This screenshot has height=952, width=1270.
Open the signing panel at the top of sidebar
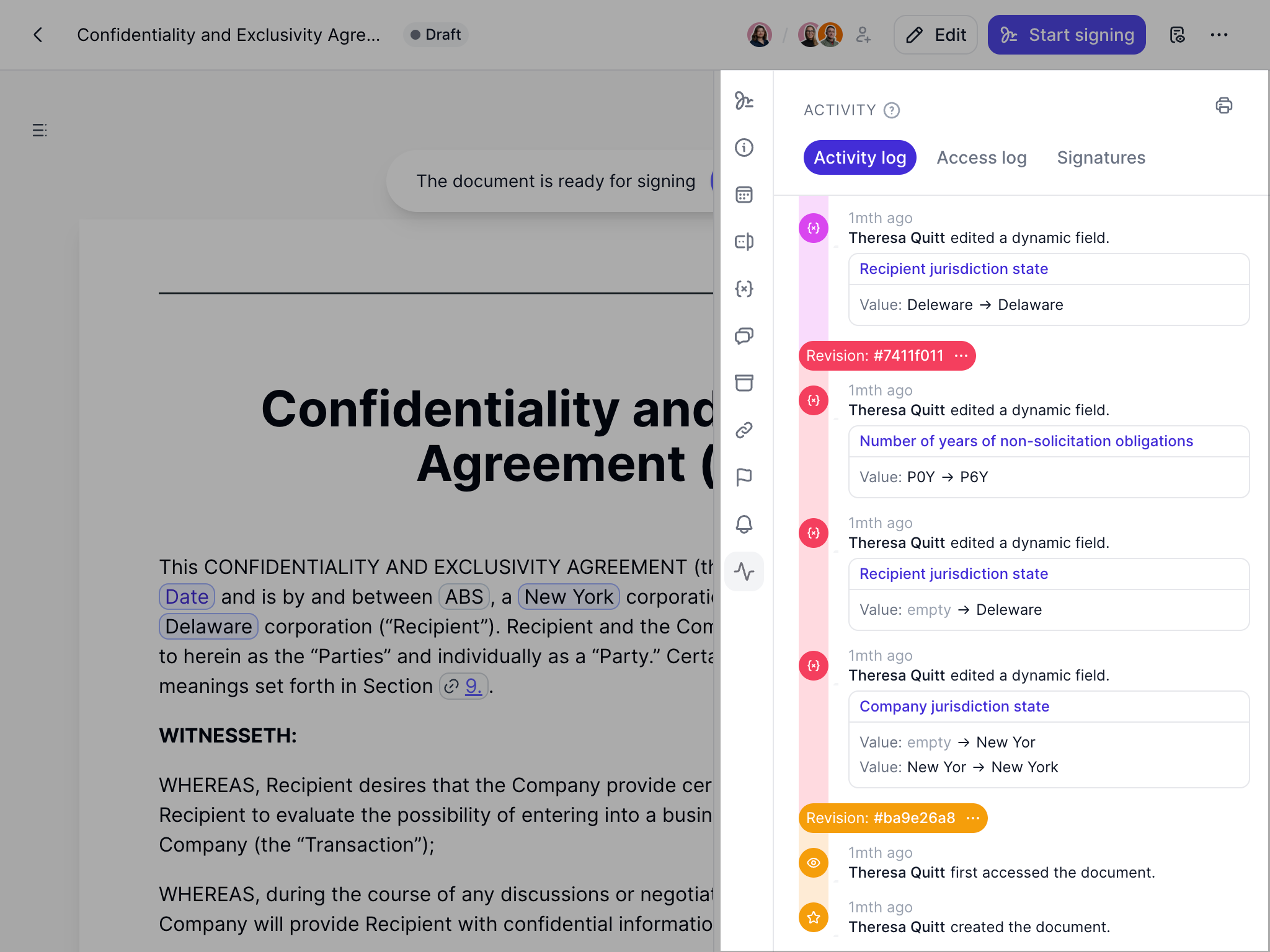(744, 102)
